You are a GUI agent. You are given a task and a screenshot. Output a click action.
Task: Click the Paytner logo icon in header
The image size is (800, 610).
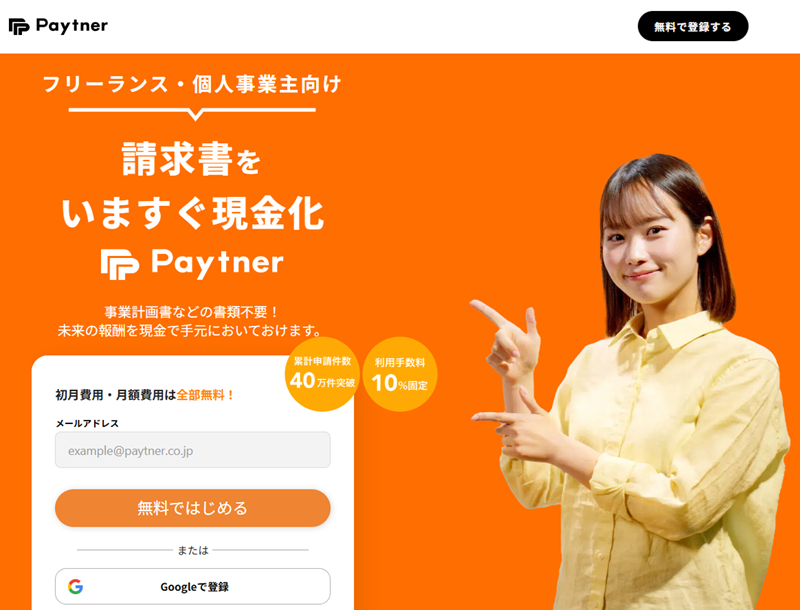19,27
